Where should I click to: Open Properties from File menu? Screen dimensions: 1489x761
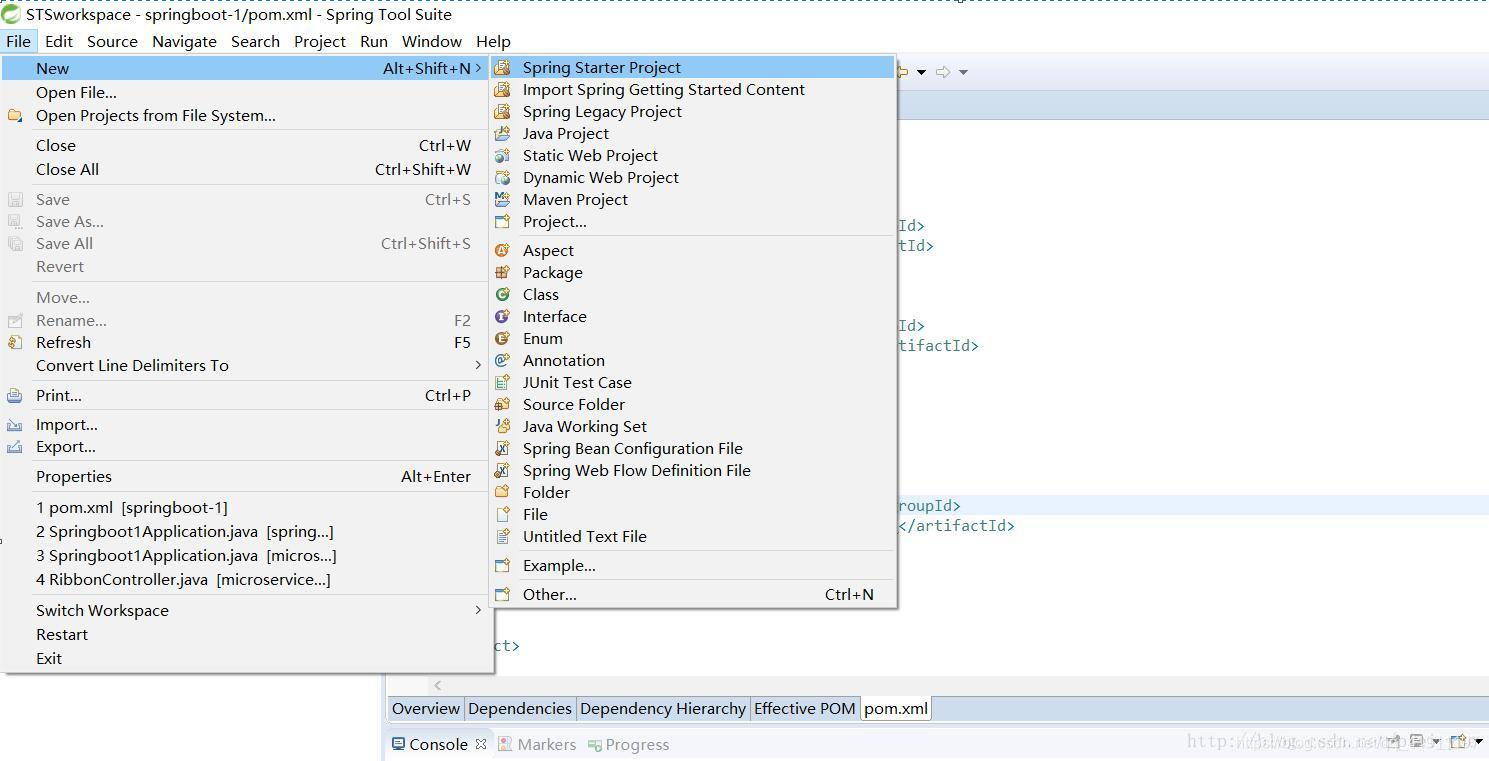[245, 477]
